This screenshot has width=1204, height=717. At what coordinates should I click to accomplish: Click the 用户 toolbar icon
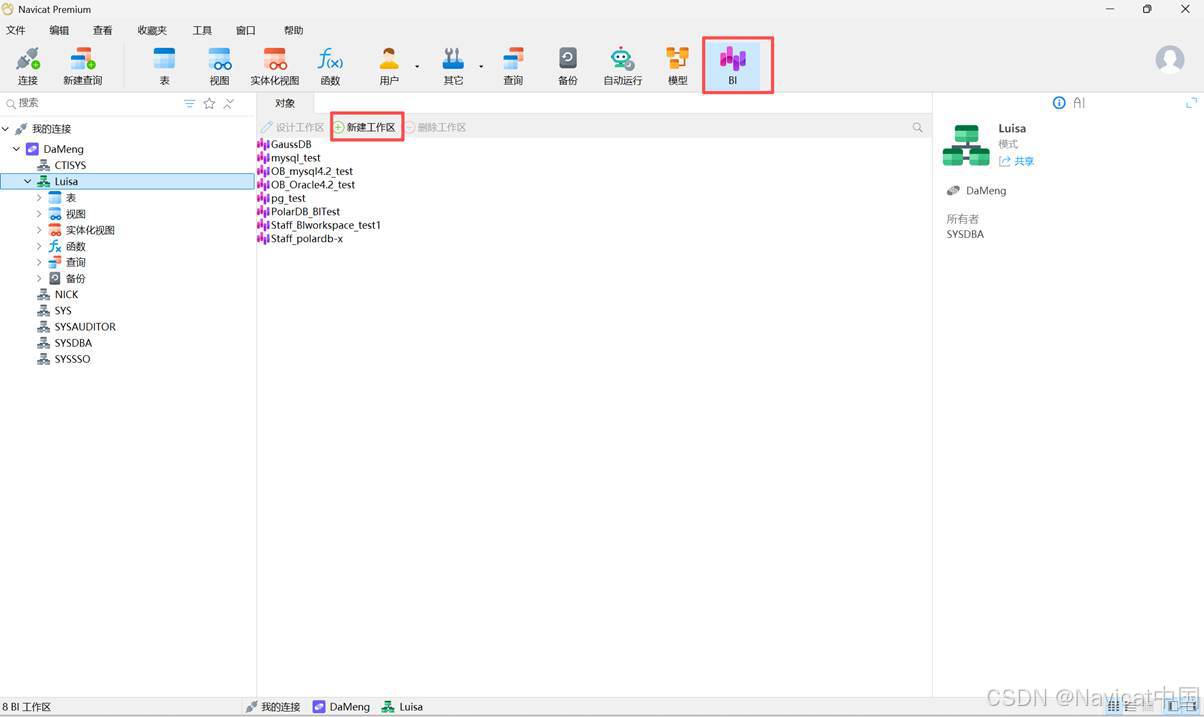(389, 66)
